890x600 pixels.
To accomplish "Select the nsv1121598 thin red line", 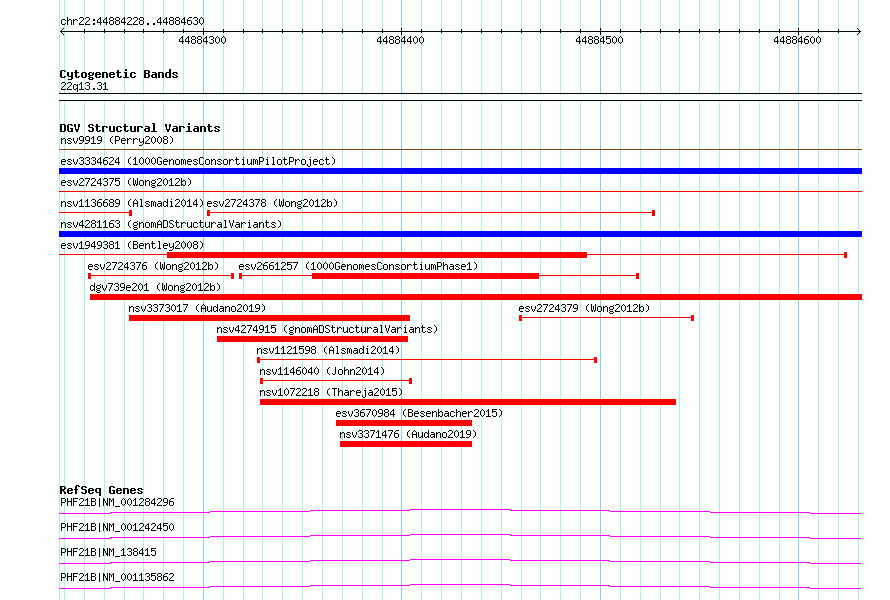I will [427, 360].
